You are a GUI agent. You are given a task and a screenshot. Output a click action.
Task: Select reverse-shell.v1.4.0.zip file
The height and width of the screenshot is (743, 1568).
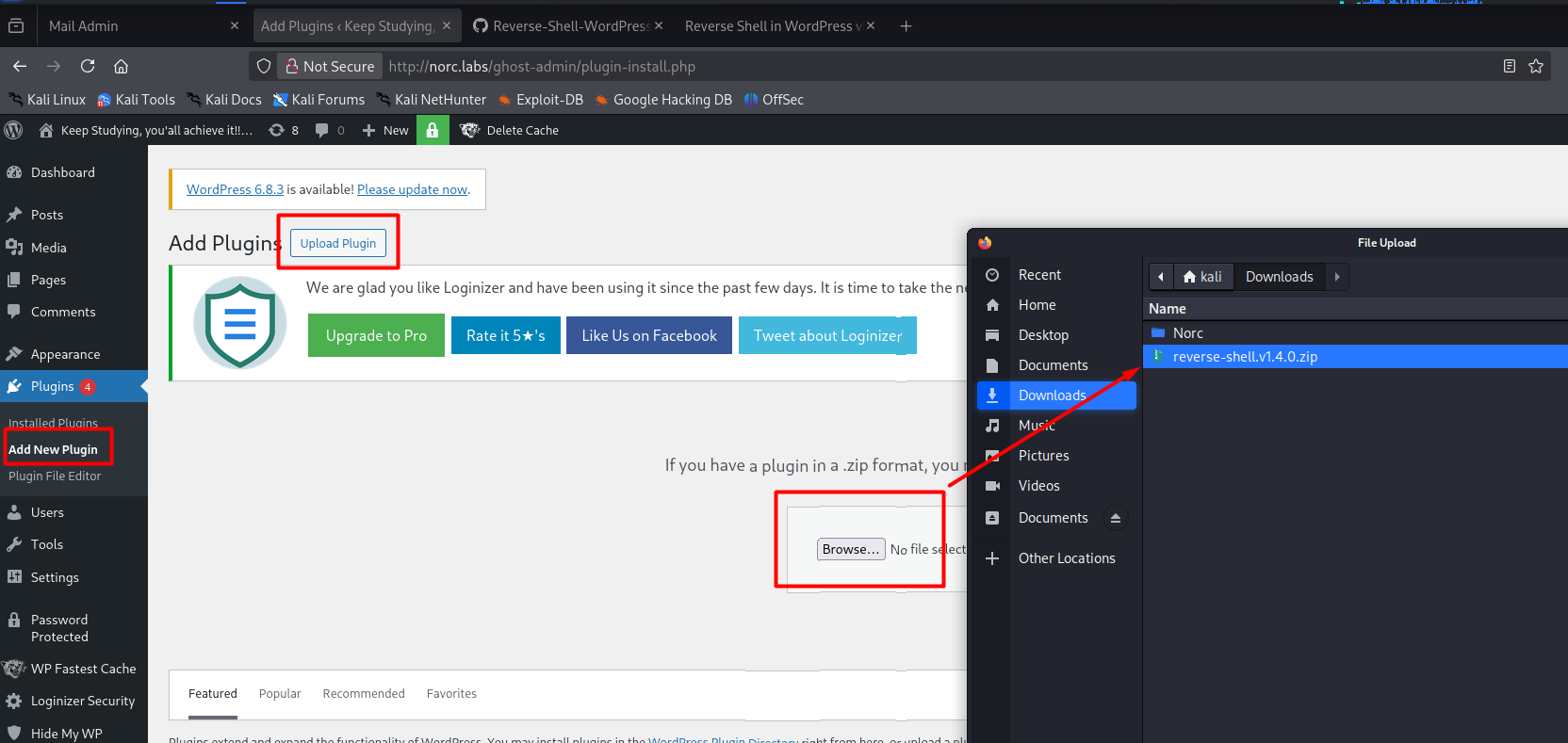1355,357
